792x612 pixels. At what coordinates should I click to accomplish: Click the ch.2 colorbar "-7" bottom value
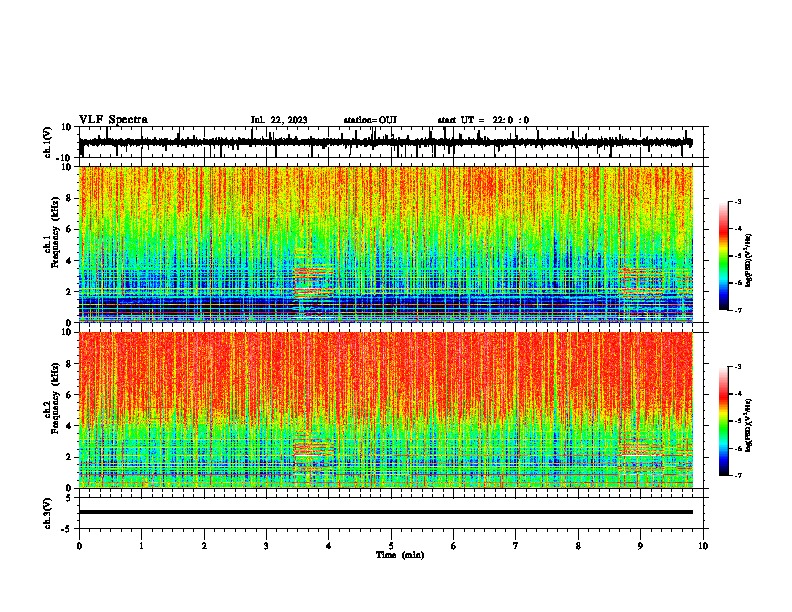737,476
